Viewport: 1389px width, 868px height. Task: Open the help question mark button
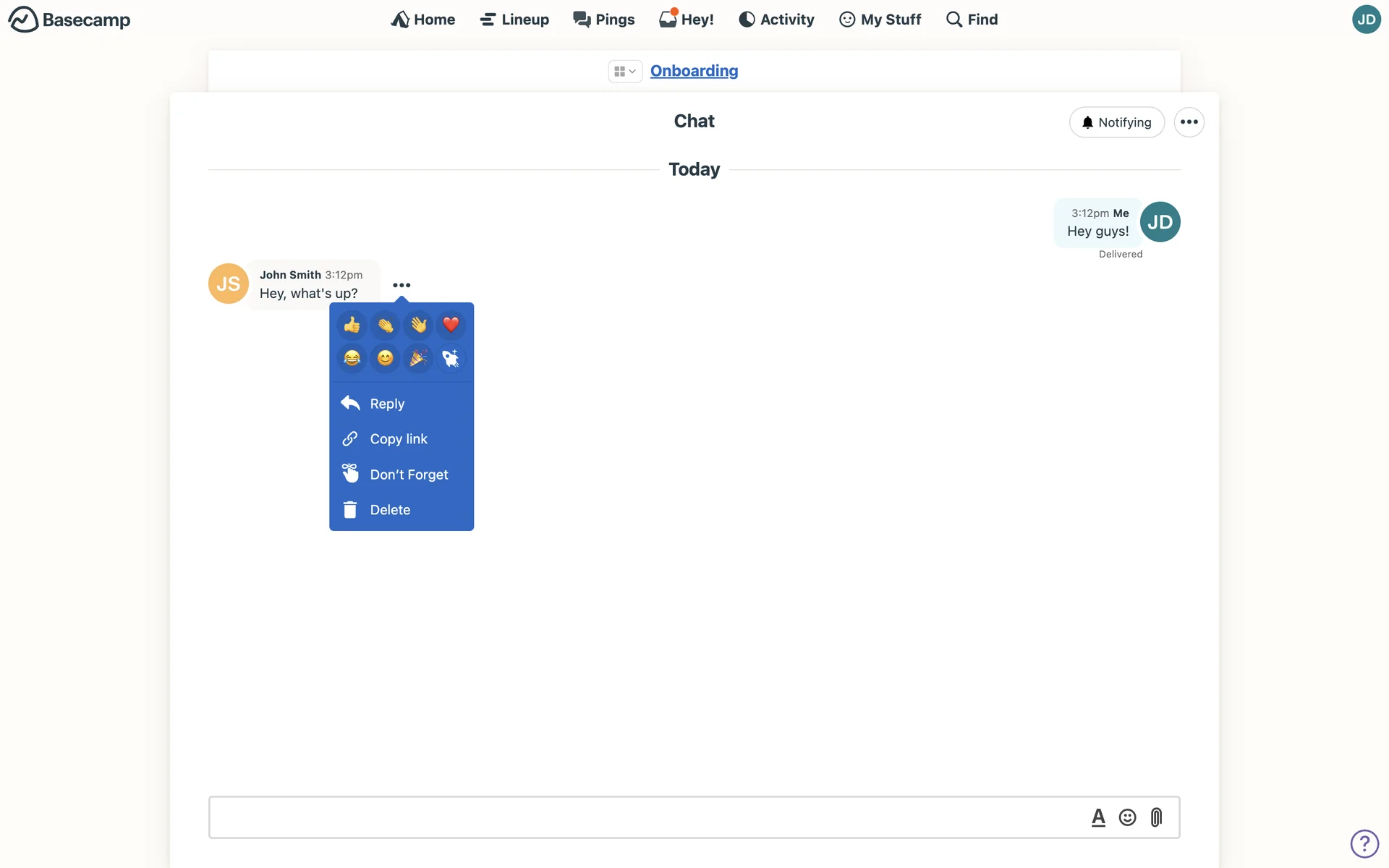[x=1364, y=843]
